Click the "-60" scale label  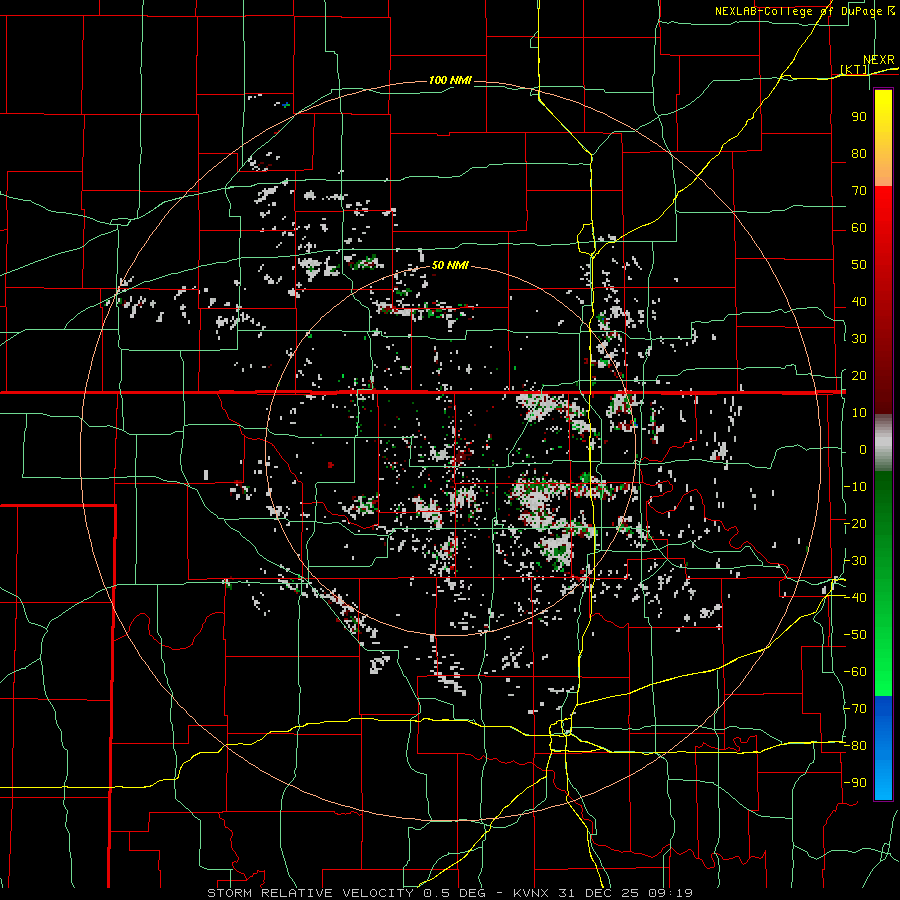tap(855, 672)
